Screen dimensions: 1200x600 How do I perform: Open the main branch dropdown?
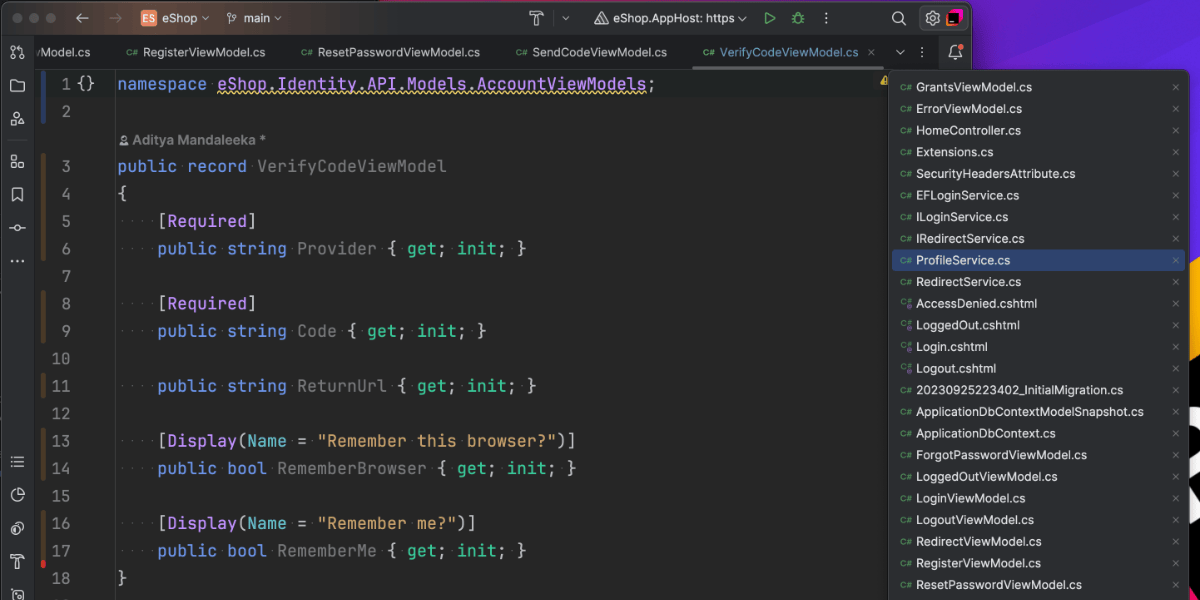point(255,18)
